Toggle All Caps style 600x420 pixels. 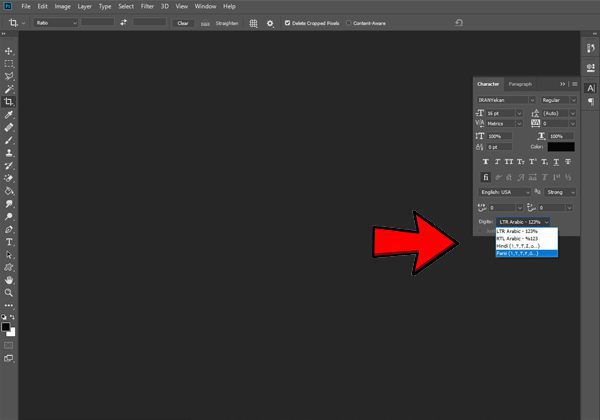(x=509, y=162)
